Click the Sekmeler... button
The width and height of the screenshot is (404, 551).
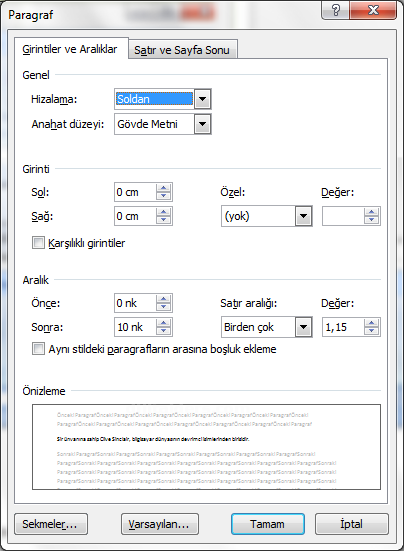click(x=51, y=524)
